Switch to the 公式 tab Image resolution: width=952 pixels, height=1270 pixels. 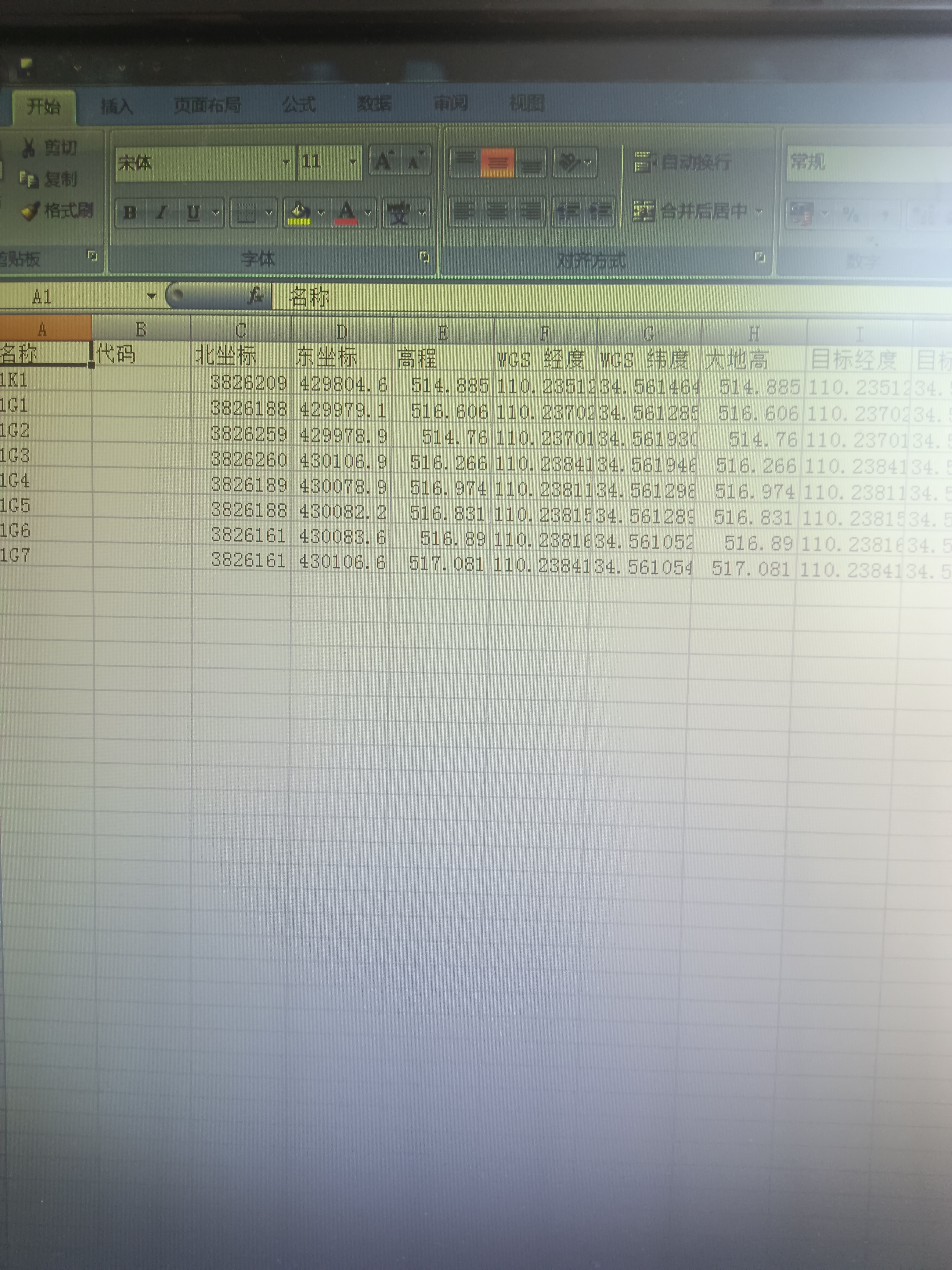[x=299, y=104]
